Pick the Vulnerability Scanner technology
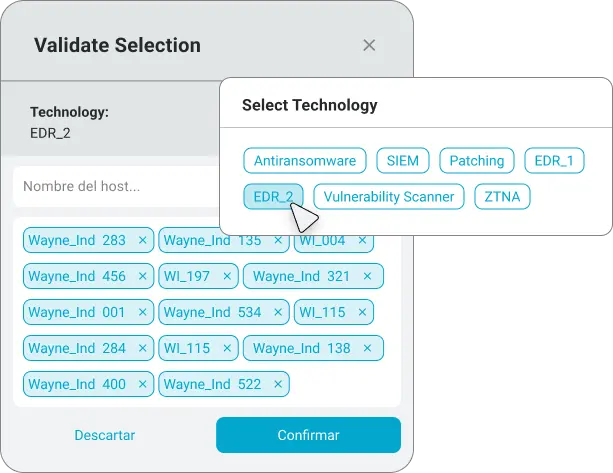613x473 pixels. tap(389, 196)
